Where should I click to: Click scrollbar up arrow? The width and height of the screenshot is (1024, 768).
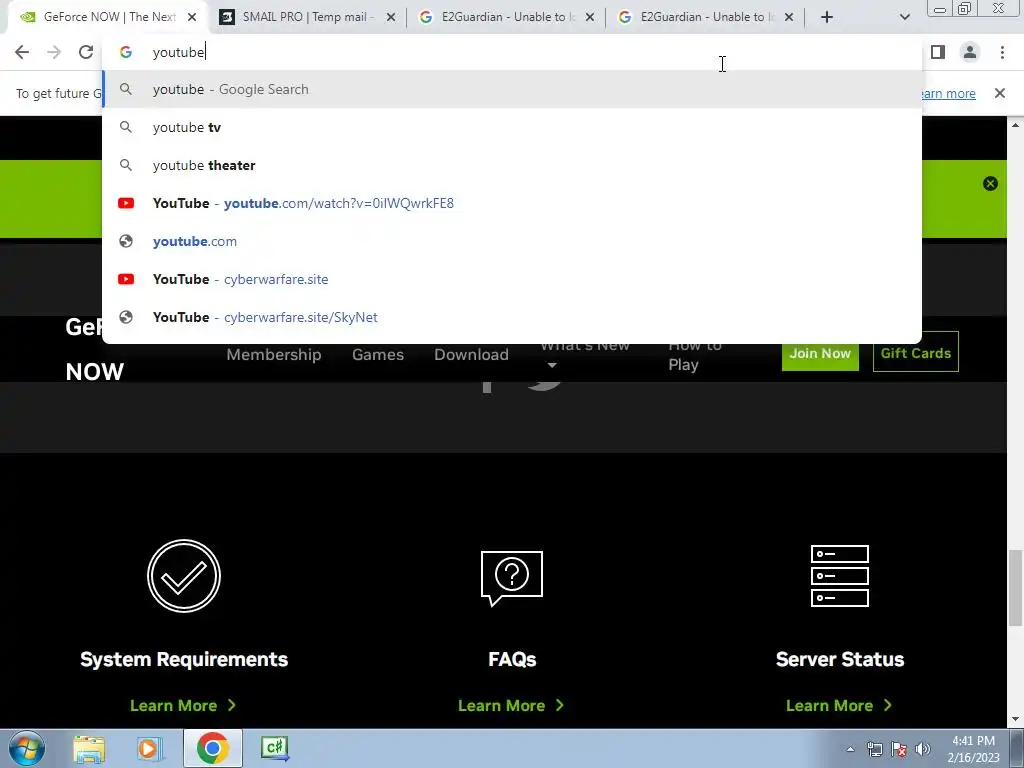click(x=1015, y=124)
